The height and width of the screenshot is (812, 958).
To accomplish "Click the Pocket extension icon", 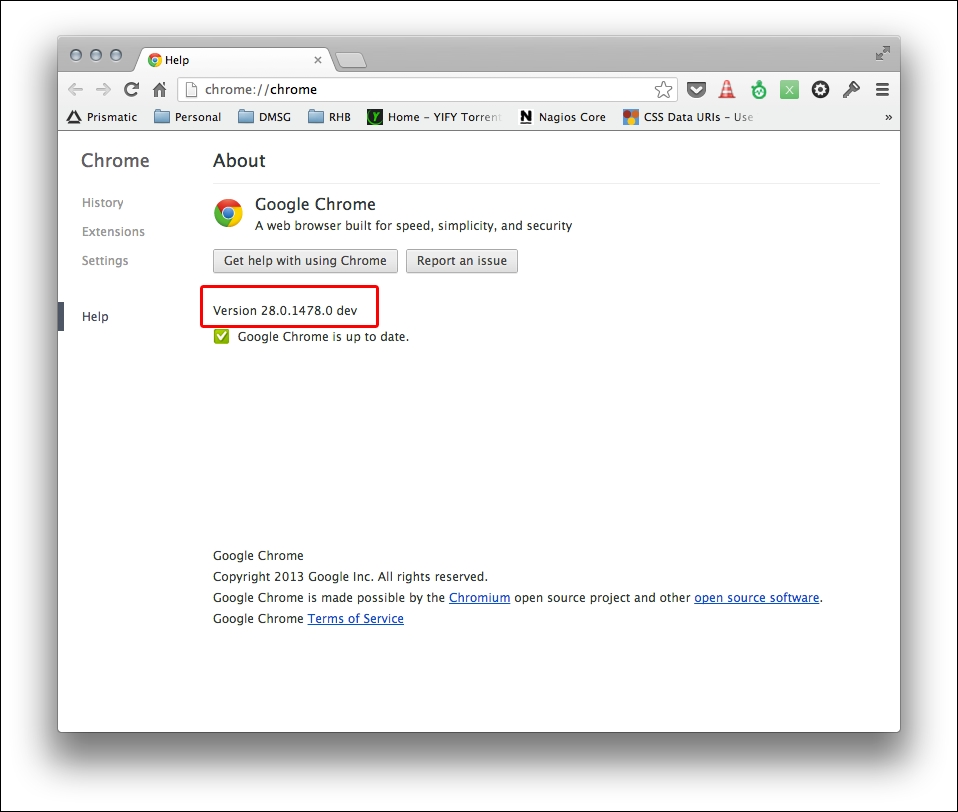I will coord(696,90).
